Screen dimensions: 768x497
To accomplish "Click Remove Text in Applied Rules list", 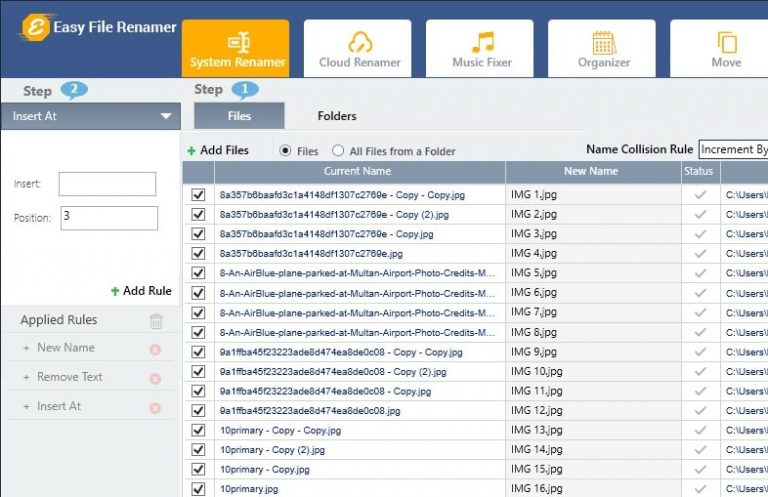I will pyautogui.click(x=70, y=377).
